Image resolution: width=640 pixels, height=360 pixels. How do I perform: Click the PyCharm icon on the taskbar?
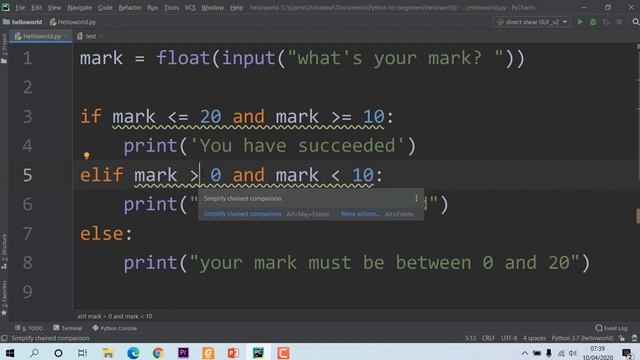point(258,353)
